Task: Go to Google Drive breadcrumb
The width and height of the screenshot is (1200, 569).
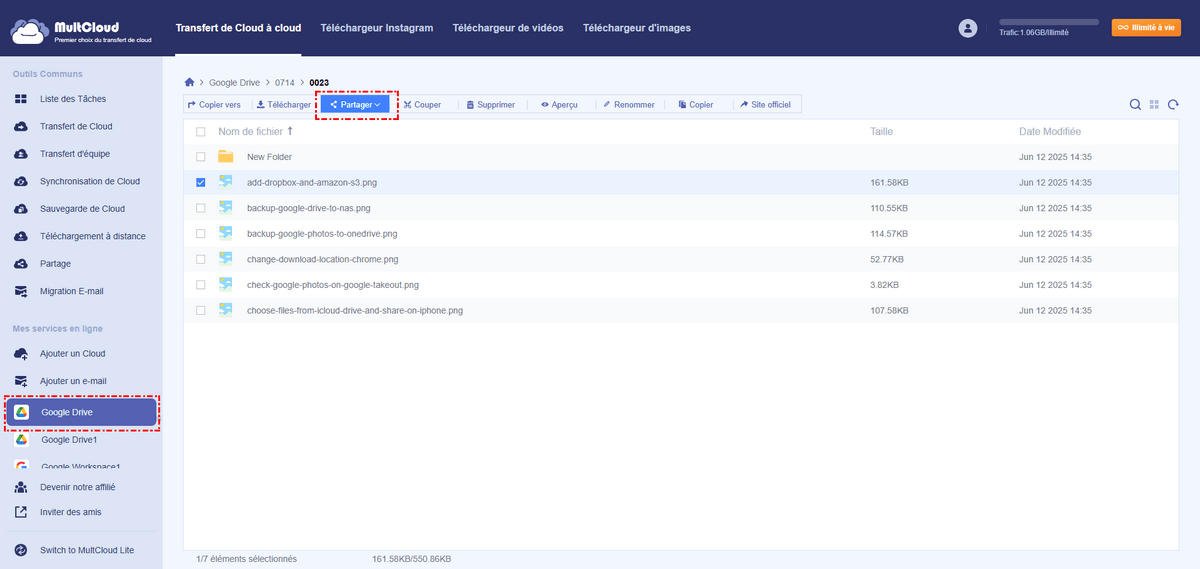Action: tap(234, 82)
